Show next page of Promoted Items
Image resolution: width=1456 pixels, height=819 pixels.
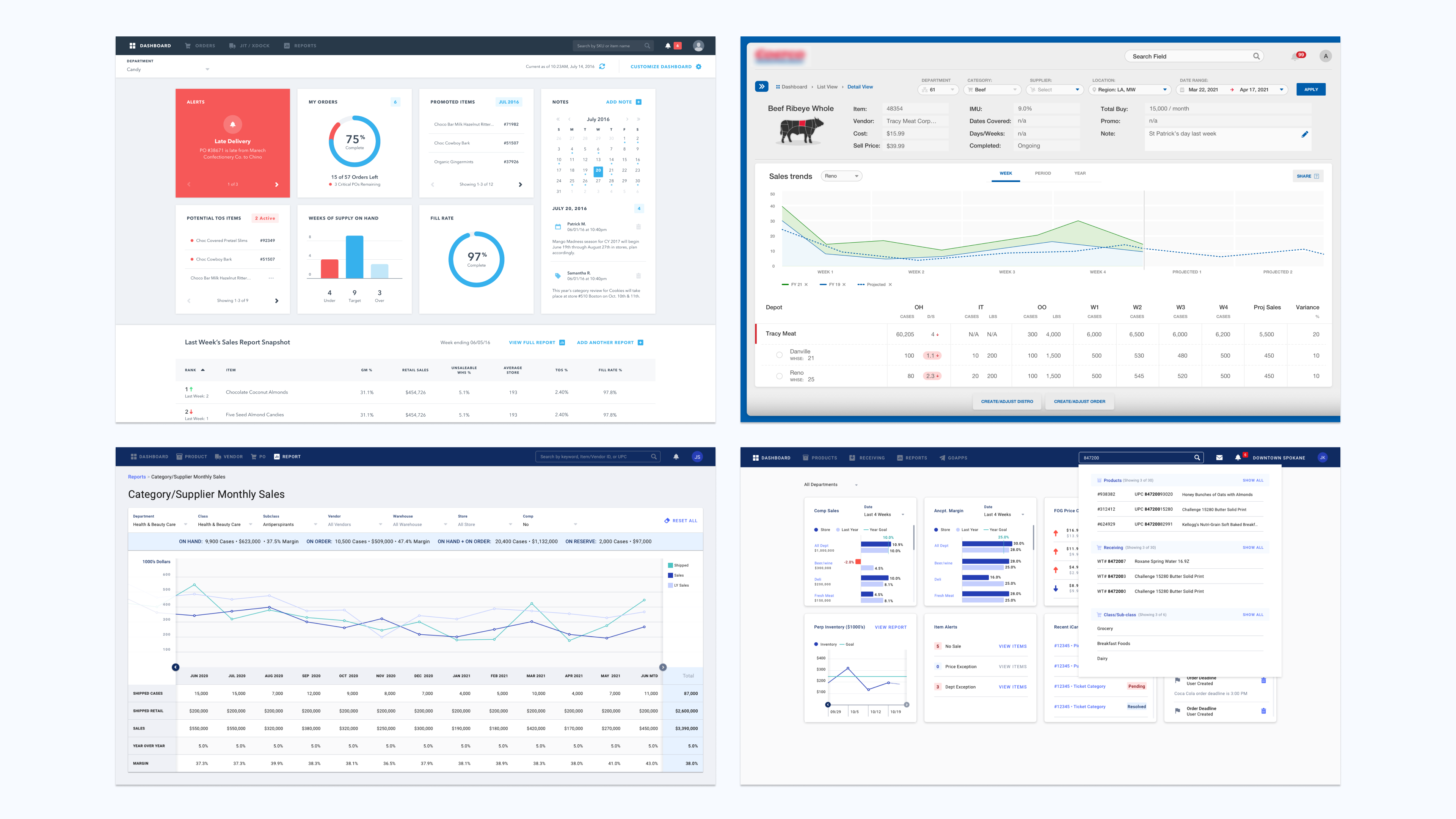520,184
